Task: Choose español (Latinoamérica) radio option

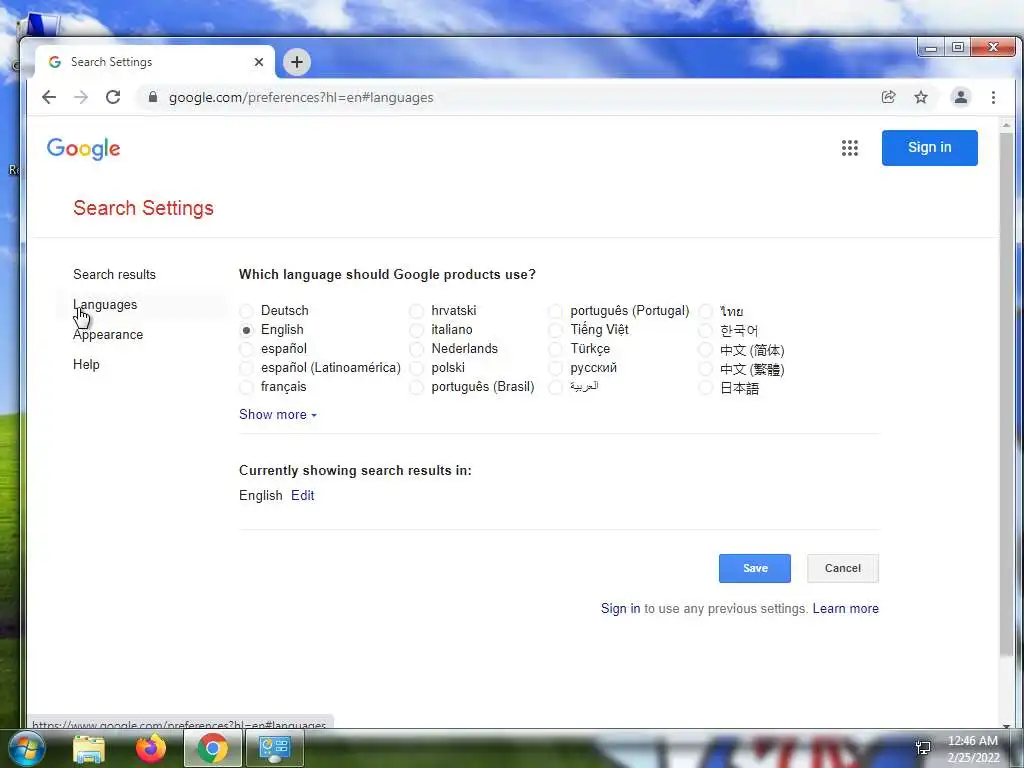Action: [x=246, y=368]
